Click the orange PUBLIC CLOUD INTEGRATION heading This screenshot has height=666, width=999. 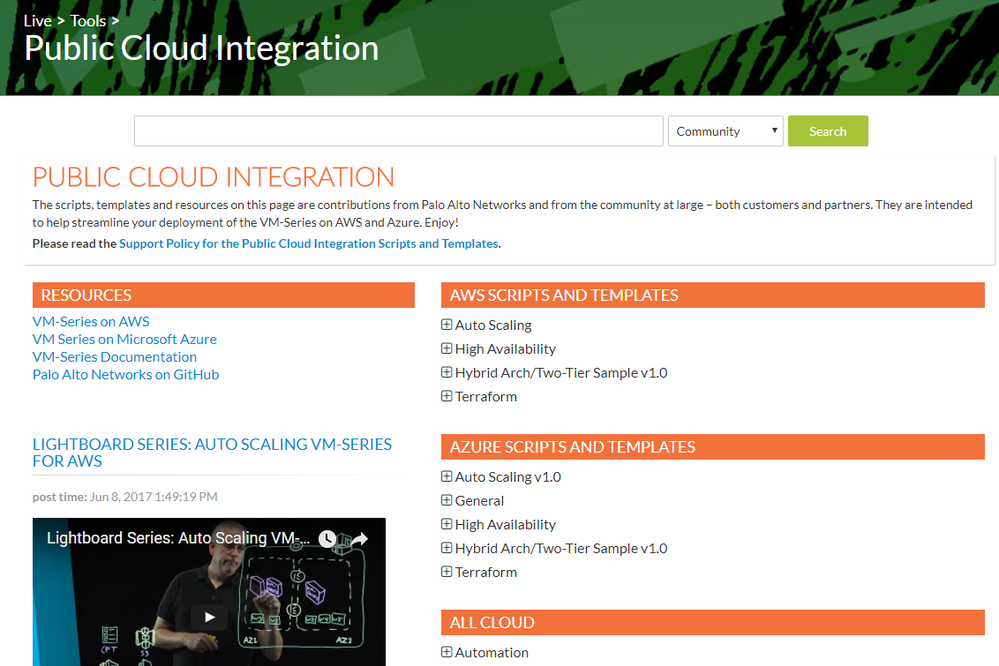(x=213, y=177)
